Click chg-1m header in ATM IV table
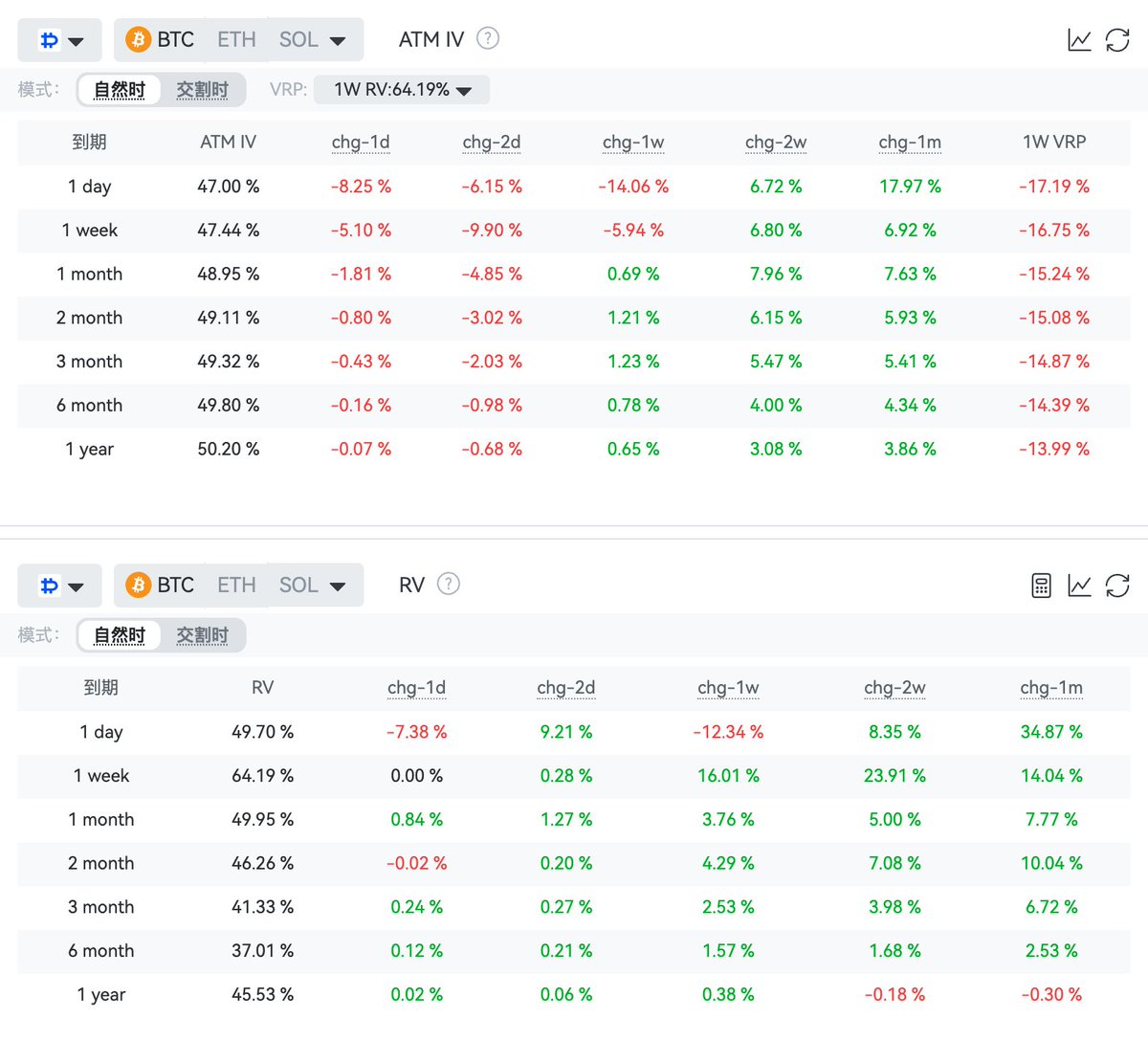The height and width of the screenshot is (1040, 1148). 910,142
